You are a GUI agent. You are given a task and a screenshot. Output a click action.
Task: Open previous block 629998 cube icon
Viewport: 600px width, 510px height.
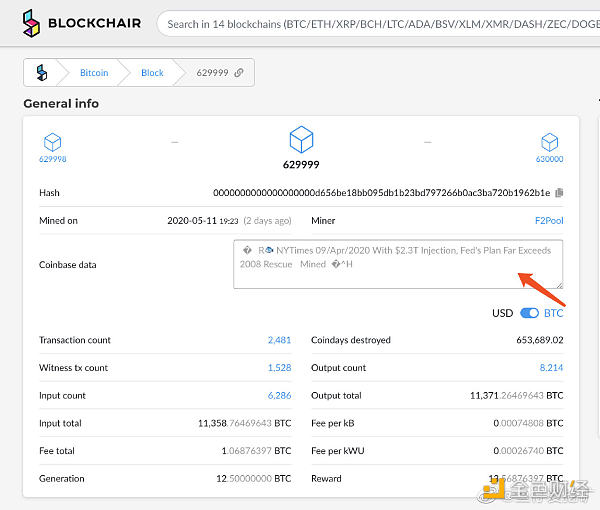(52, 143)
